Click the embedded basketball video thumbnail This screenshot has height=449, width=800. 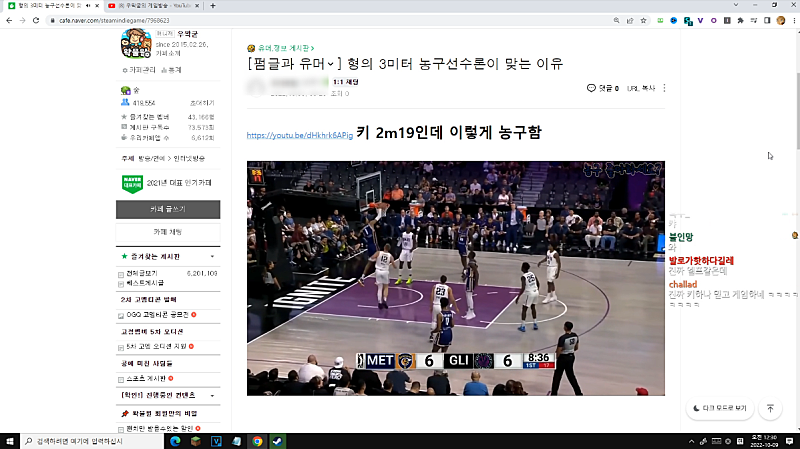[441, 277]
